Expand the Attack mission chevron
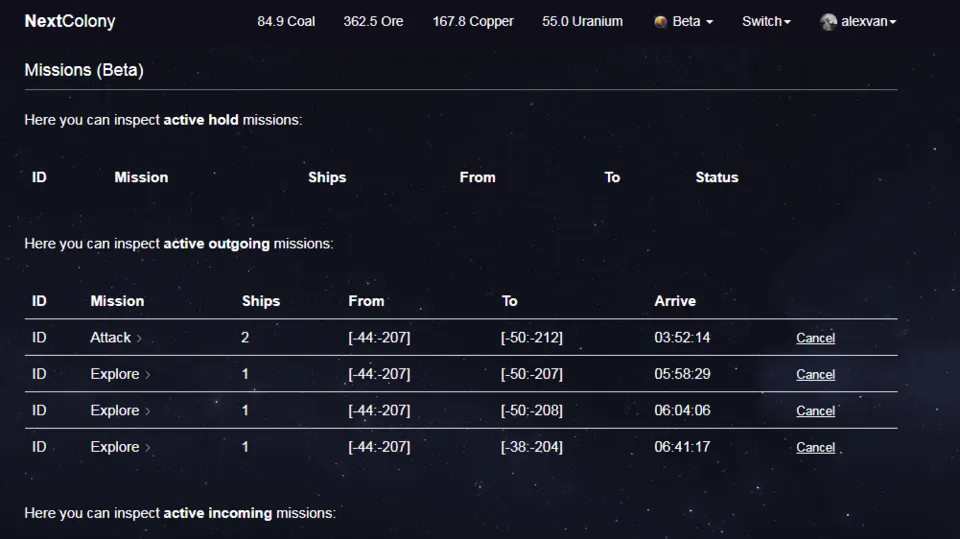This screenshot has width=960, height=539. 139,338
